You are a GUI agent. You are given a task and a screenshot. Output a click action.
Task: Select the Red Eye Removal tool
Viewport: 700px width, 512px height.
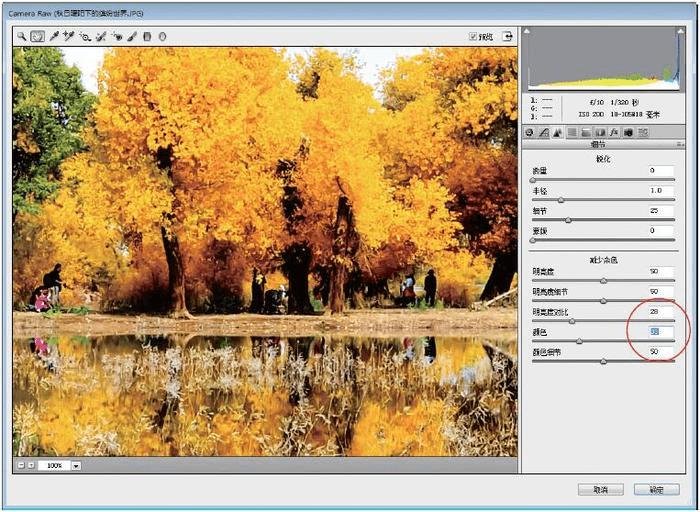click(117, 37)
